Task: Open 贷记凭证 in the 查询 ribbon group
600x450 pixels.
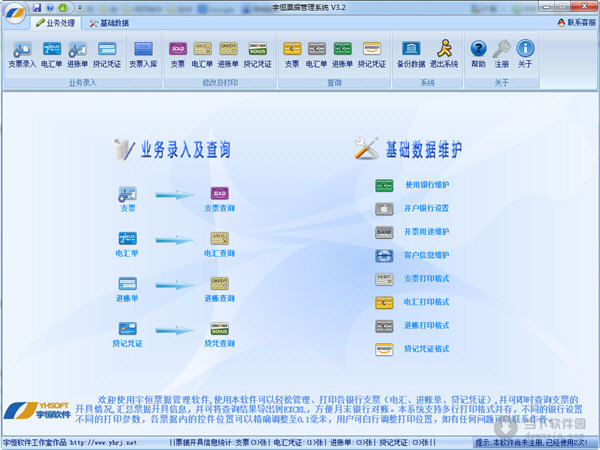Action: (x=372, y=55)
